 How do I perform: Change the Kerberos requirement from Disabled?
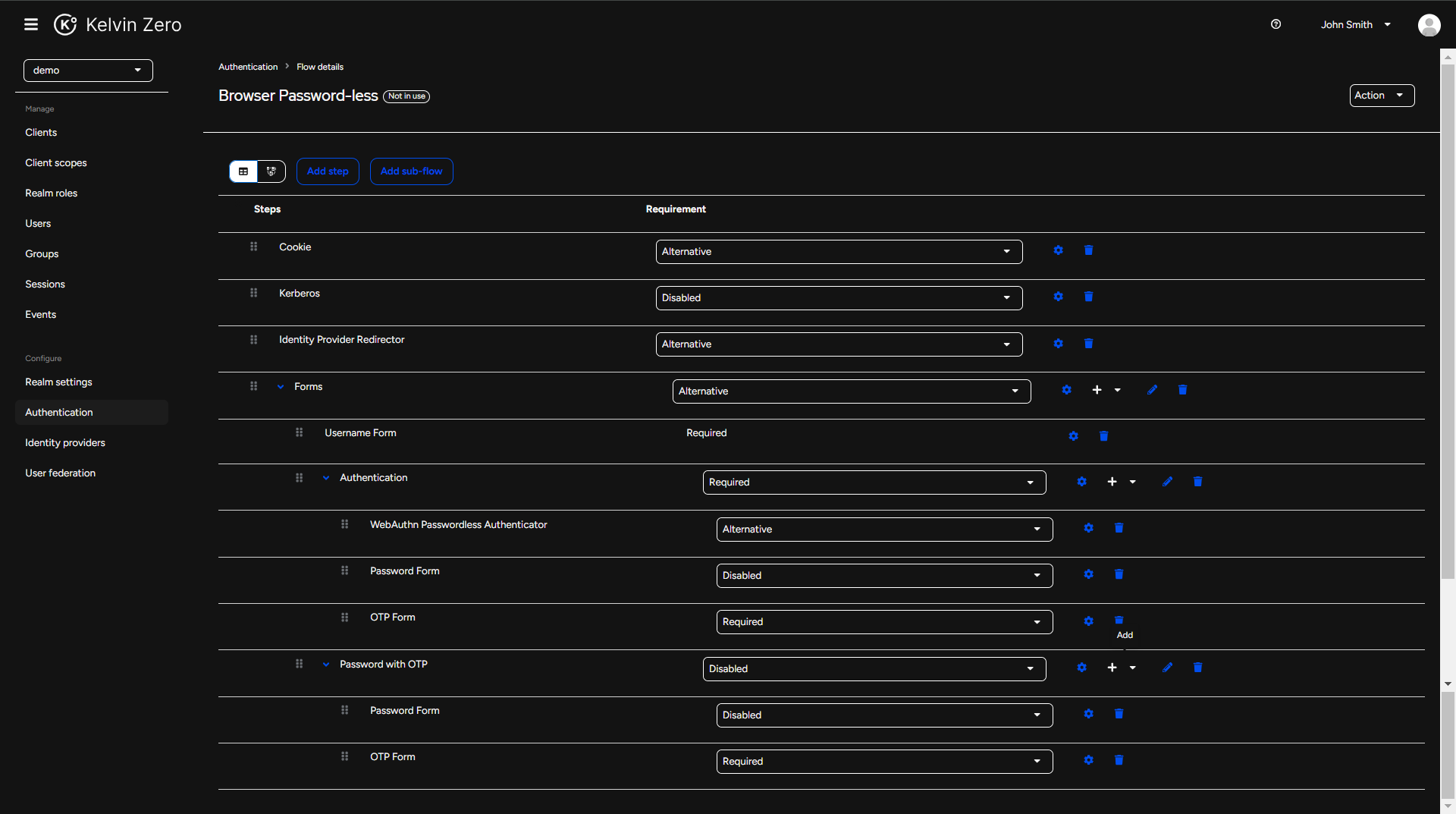(839, 297)
